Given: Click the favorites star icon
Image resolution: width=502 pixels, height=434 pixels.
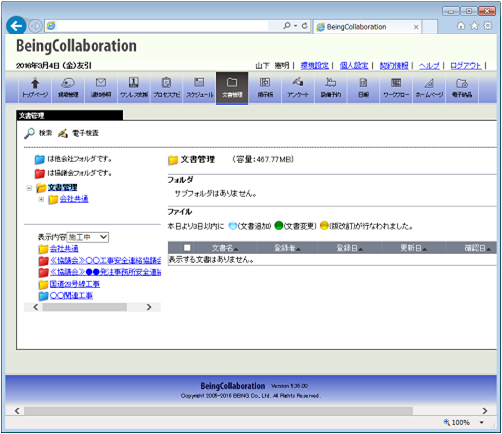Looking at the screenshot, I should 474,26.
